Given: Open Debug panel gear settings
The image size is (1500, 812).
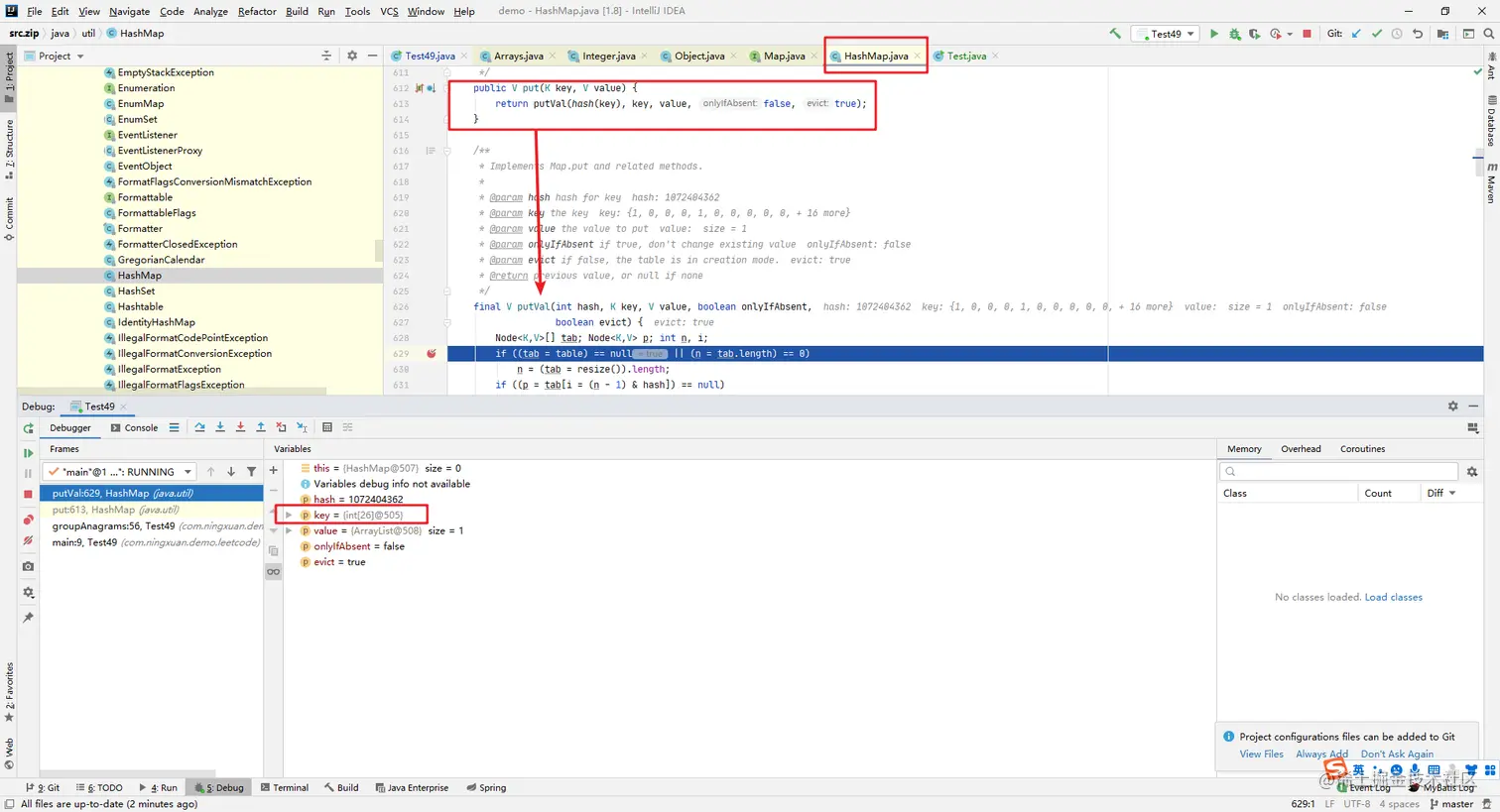Looking at the screenshot, I should pos(1453,406).
